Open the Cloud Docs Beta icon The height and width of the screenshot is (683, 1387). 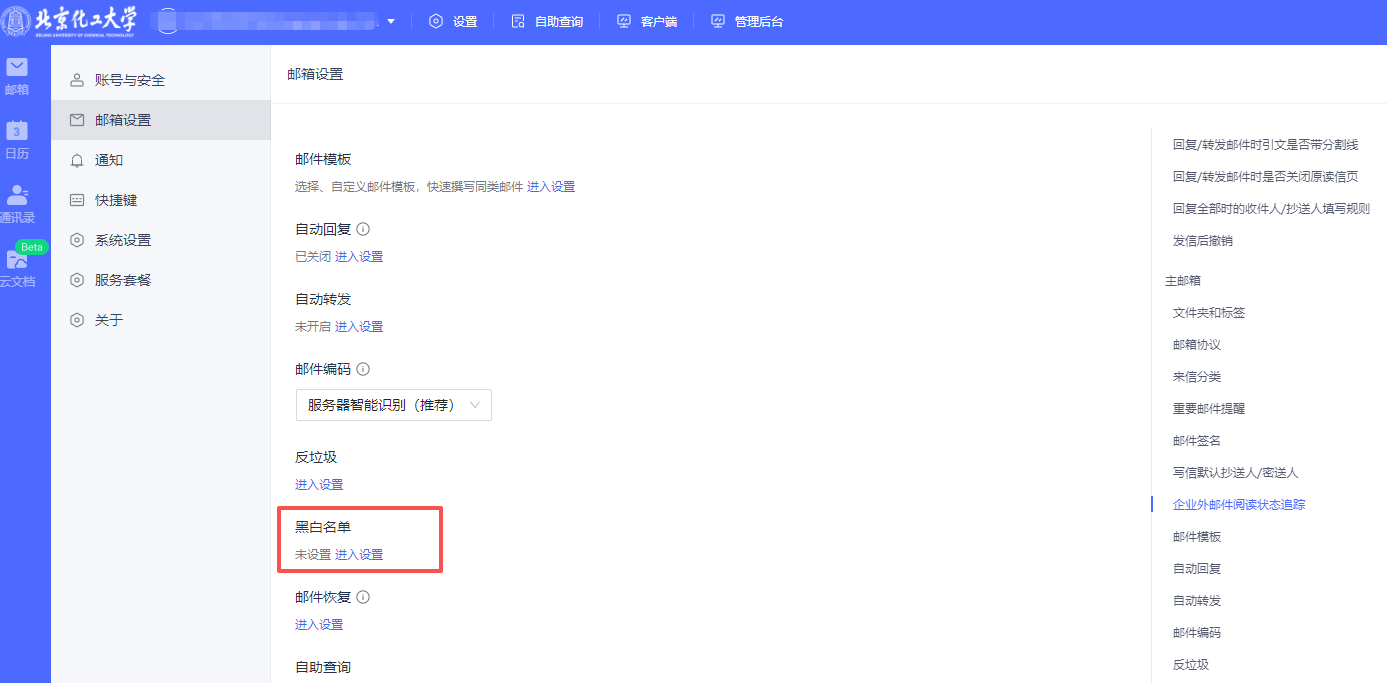point(18,266)
